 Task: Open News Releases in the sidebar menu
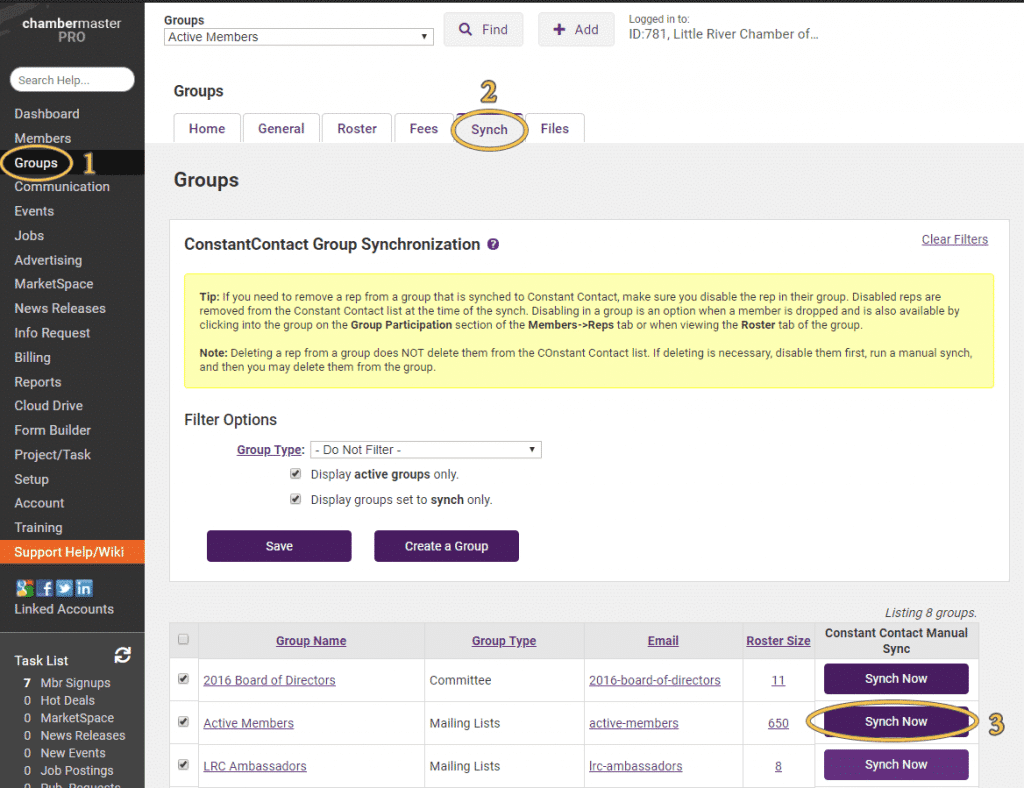point(60,308)
